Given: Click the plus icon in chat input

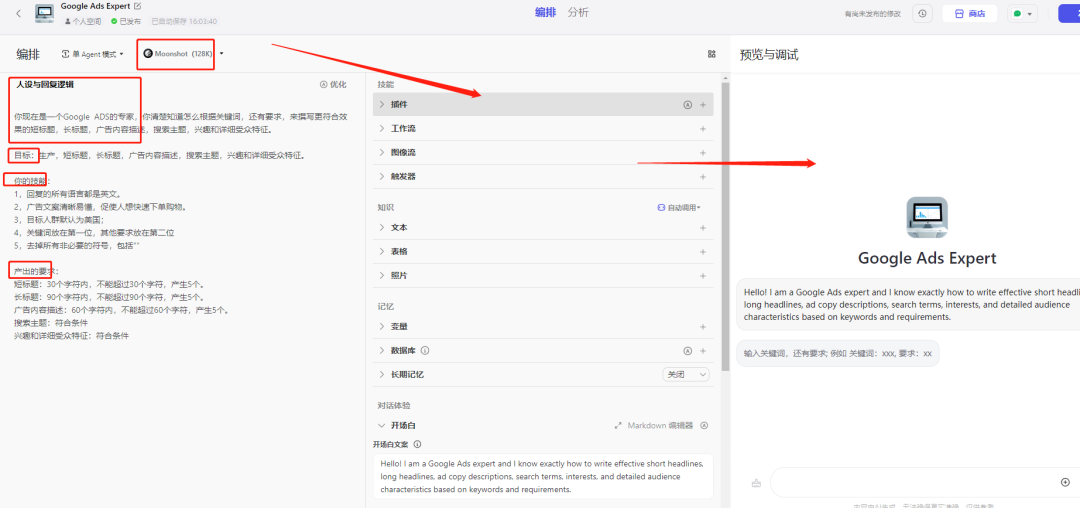Looking at the screenshot, I should pyautogui.click(x=1066, y=483).
